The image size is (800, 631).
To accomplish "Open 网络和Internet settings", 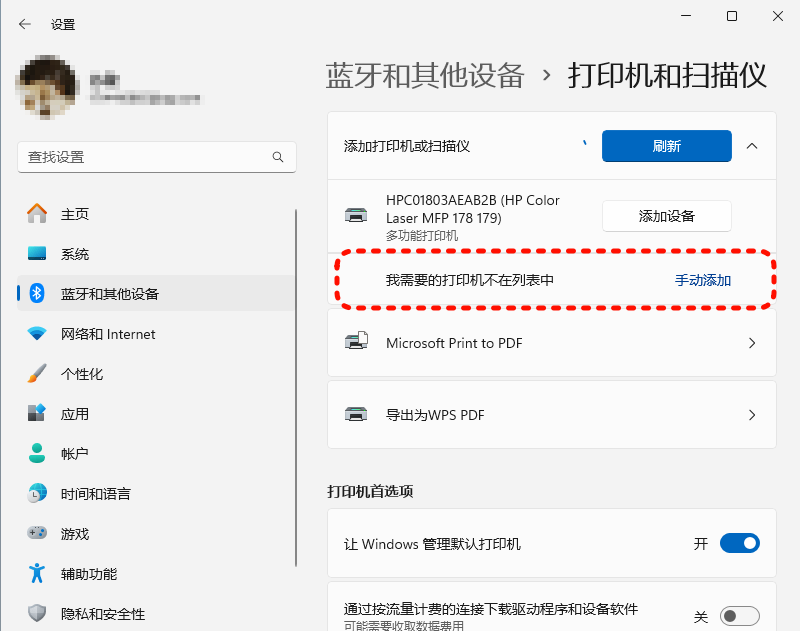I will click(34, 333).
